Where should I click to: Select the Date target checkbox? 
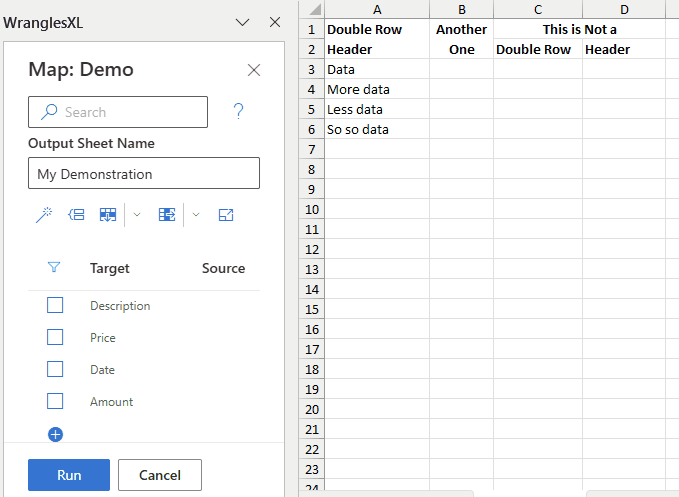pos(55,369)
